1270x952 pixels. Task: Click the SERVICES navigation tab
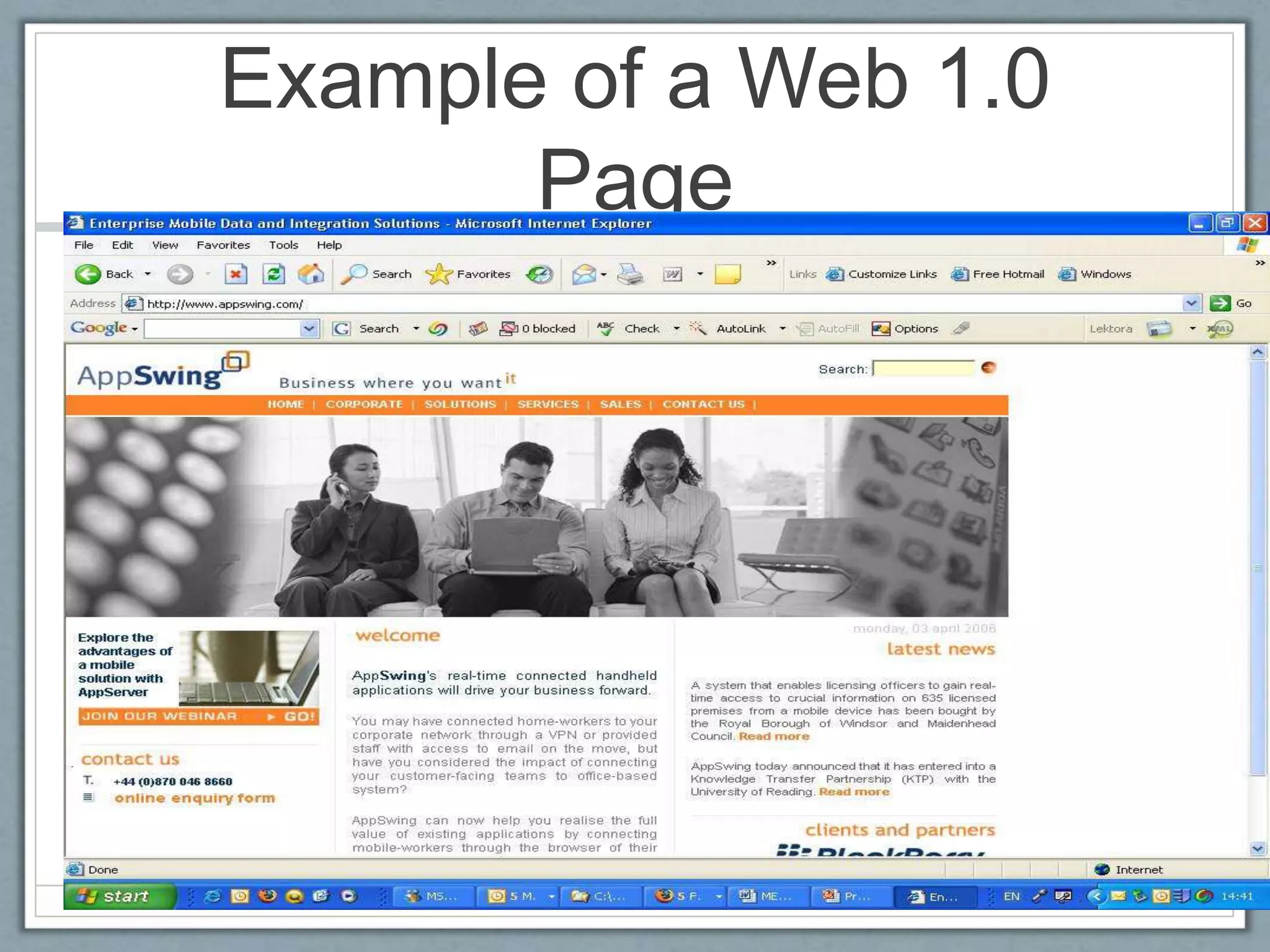[548, 404]
